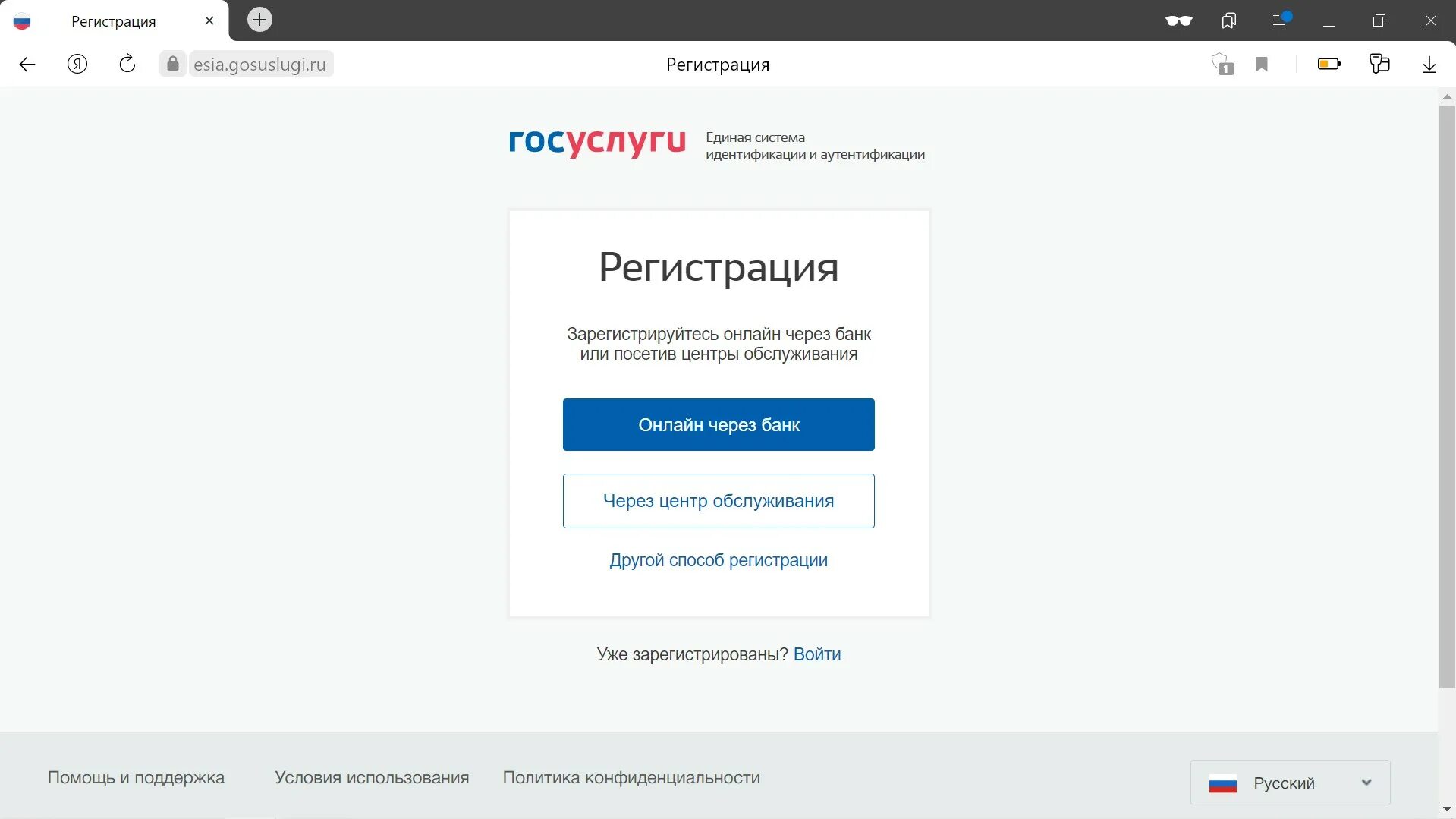The height and width of the screenshot is (819, 1456).
Task: Bookmark this page with the flag icon
Action: pos(1262,65)
